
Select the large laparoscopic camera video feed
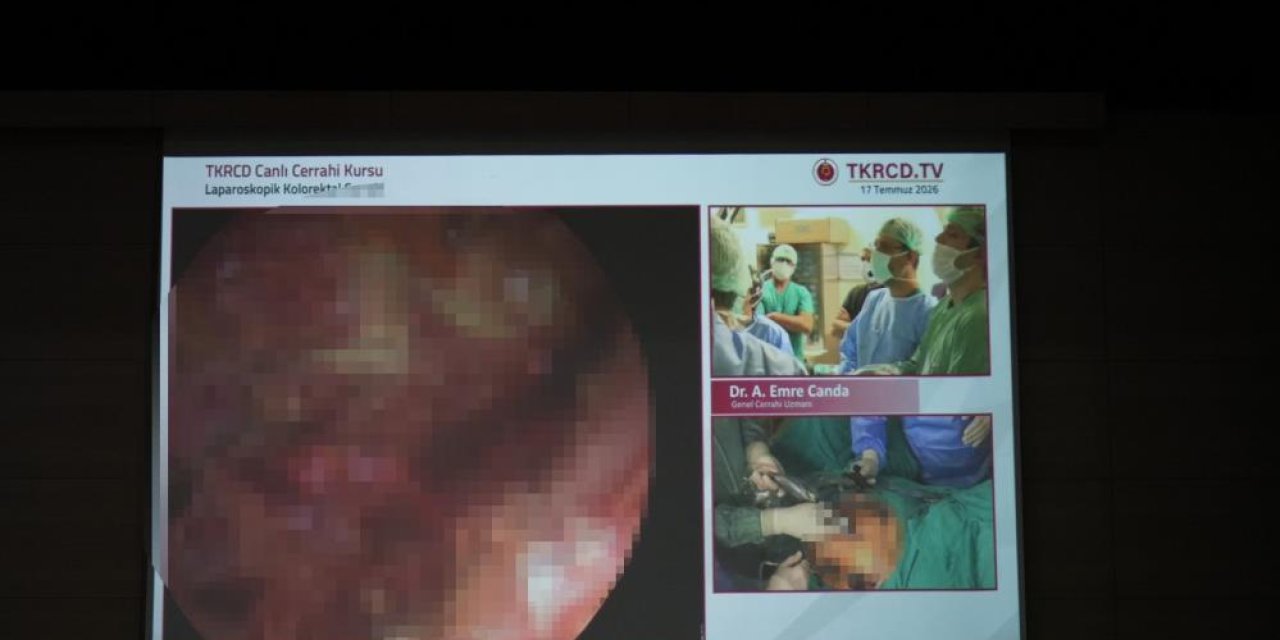436,422
